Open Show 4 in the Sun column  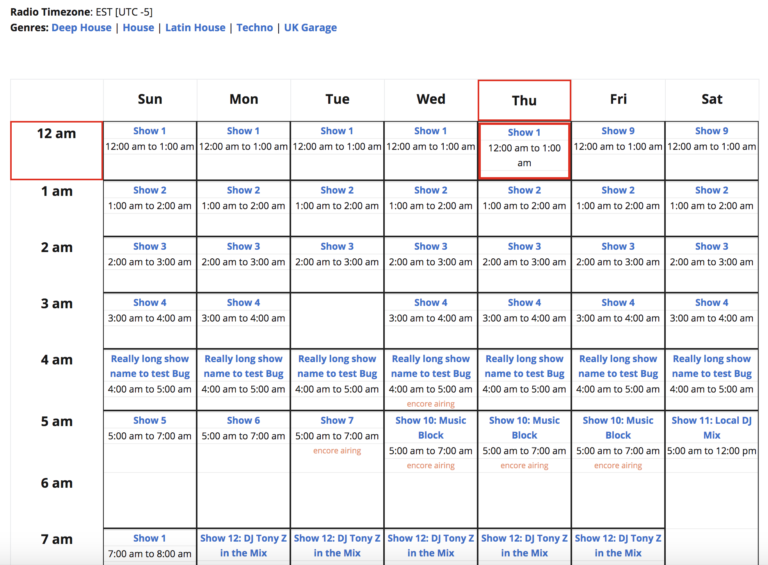150,303
